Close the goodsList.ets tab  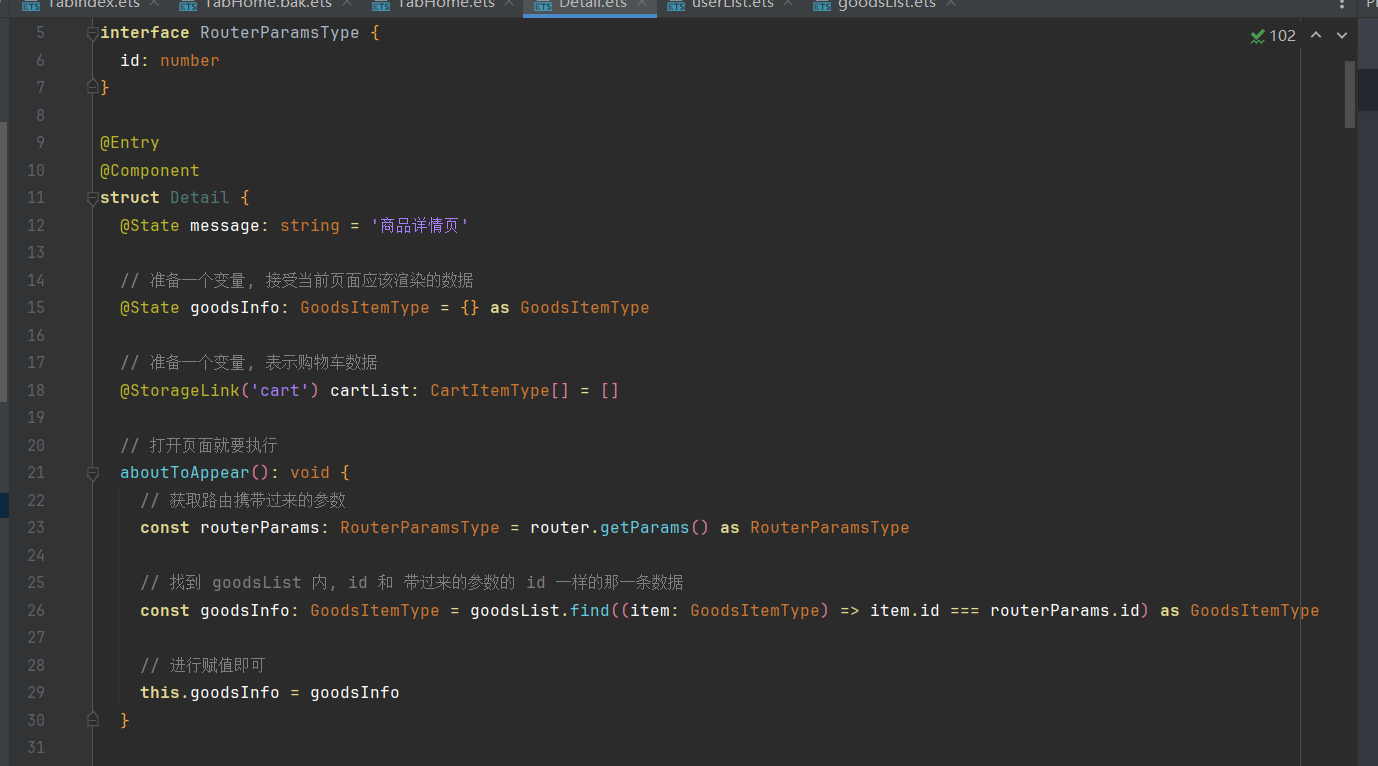coord(950,4)
